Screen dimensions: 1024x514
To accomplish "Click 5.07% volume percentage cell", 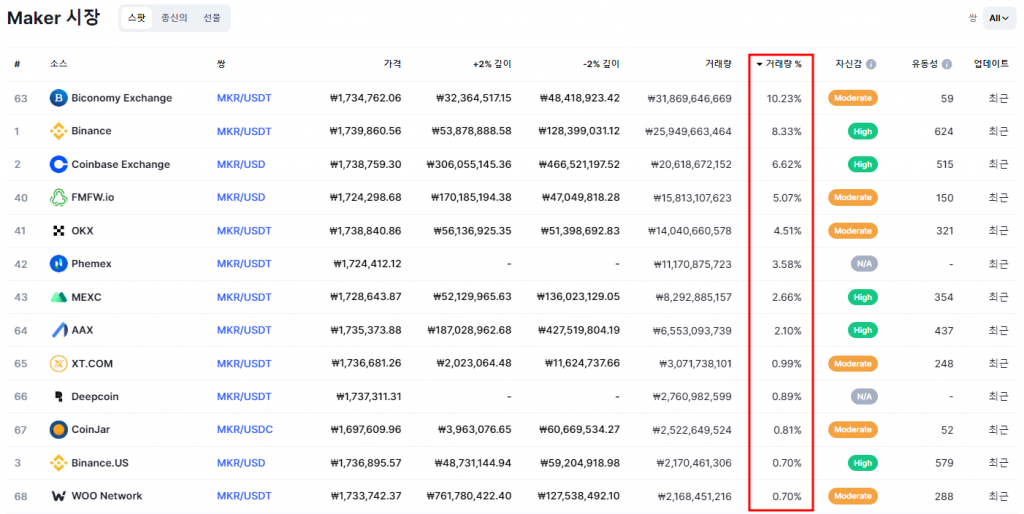I will [787, 198].
